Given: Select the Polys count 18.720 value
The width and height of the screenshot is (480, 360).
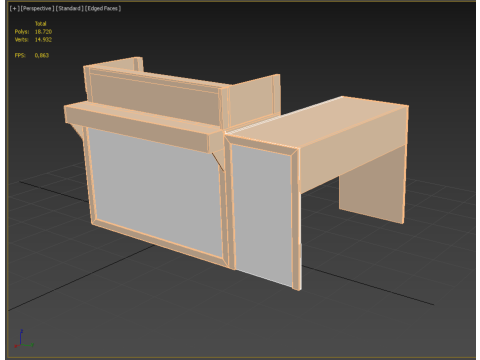Looking at the screenshot, I should click(43, 32).
